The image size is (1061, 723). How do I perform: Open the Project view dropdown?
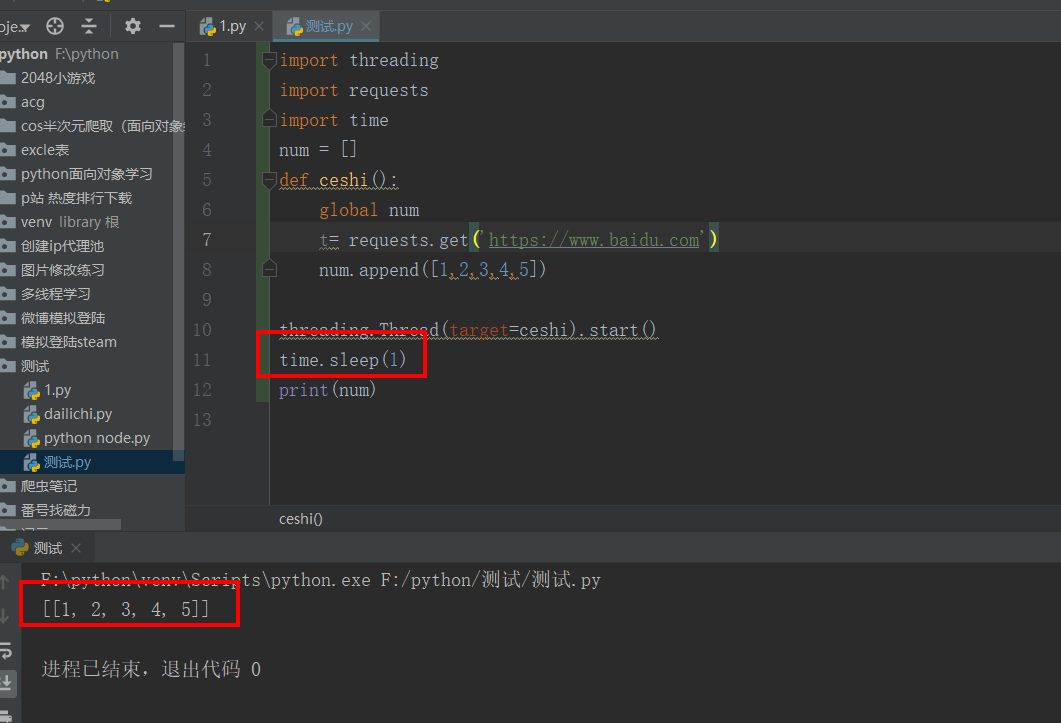tap(14, 27)
